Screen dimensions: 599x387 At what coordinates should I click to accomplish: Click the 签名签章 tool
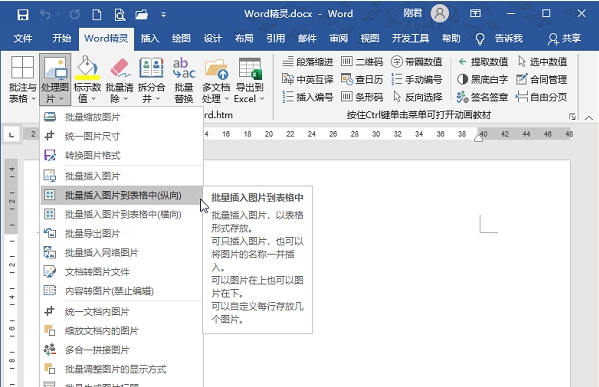click(x=482, y=97)
